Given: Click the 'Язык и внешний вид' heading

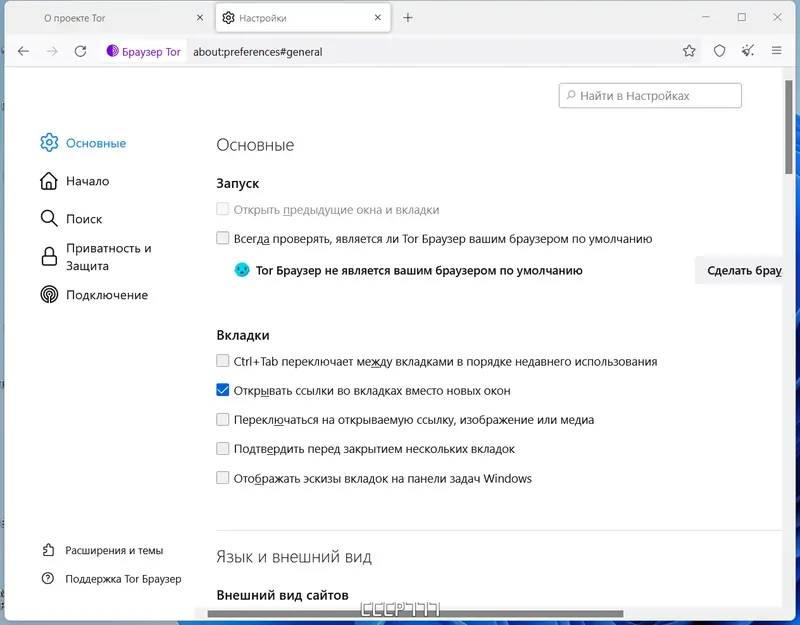Looking at the screenshot, I should click(x=294, y=557).
